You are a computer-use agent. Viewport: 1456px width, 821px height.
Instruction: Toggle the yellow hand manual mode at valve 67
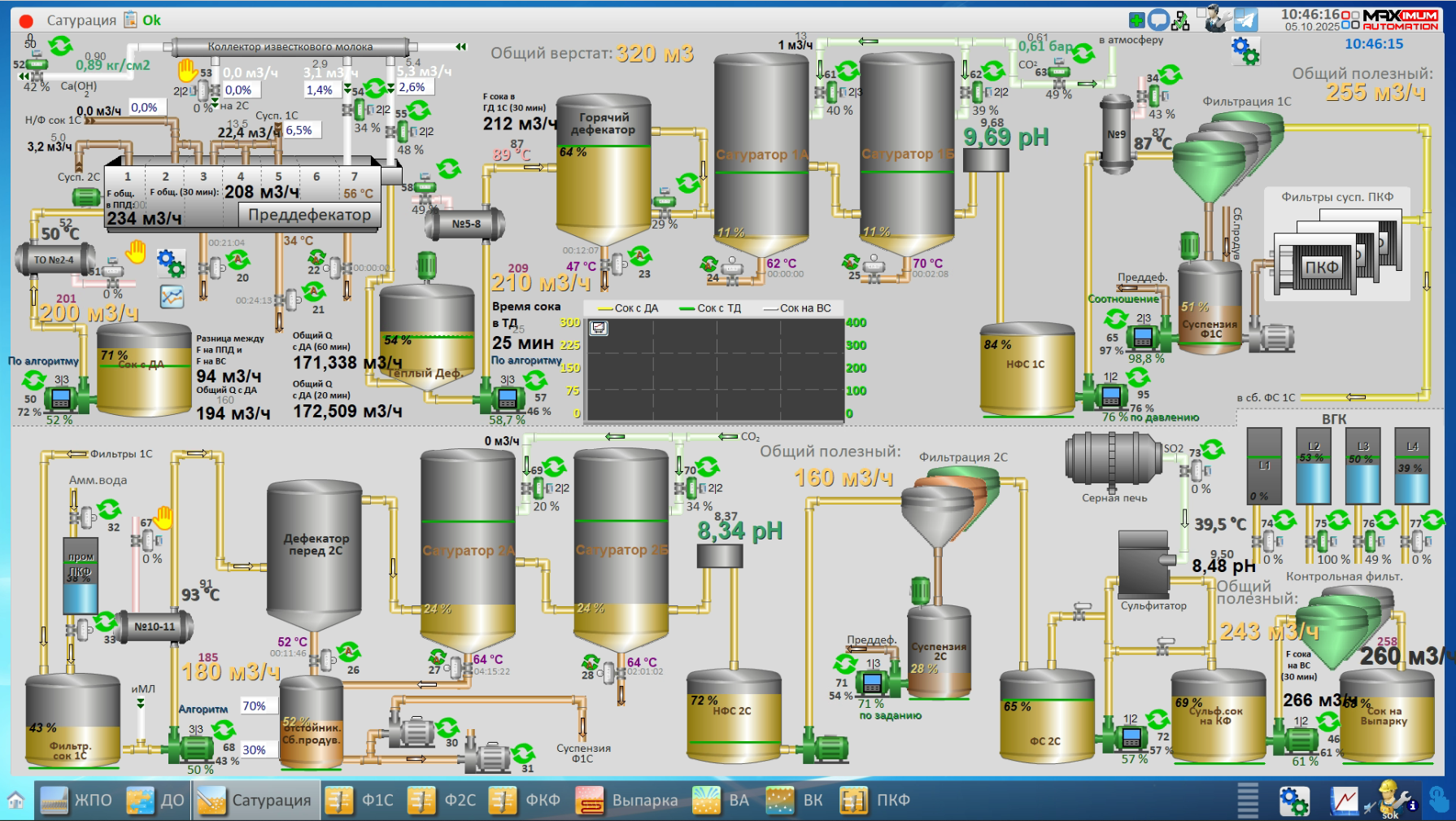[163, 516]
